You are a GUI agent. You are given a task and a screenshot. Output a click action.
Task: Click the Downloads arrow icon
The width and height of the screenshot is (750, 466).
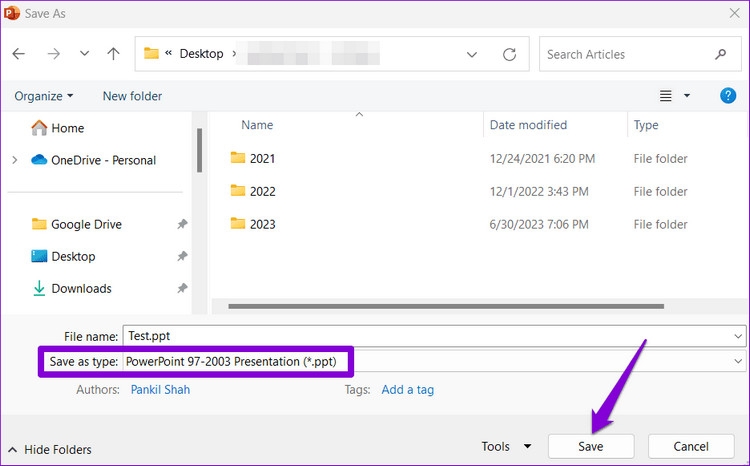pos(39,288)
